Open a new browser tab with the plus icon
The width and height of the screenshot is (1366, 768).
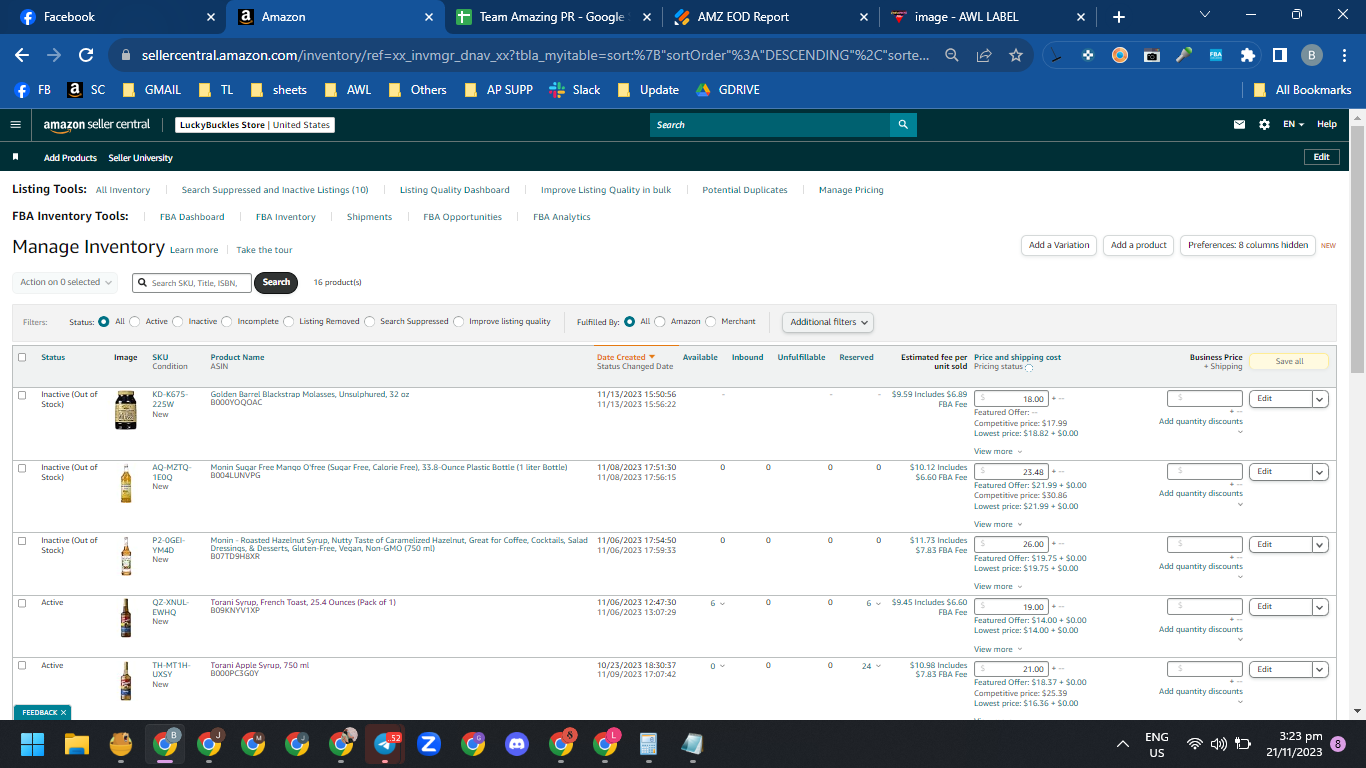pyautogui.click(x=1118, y=17)
